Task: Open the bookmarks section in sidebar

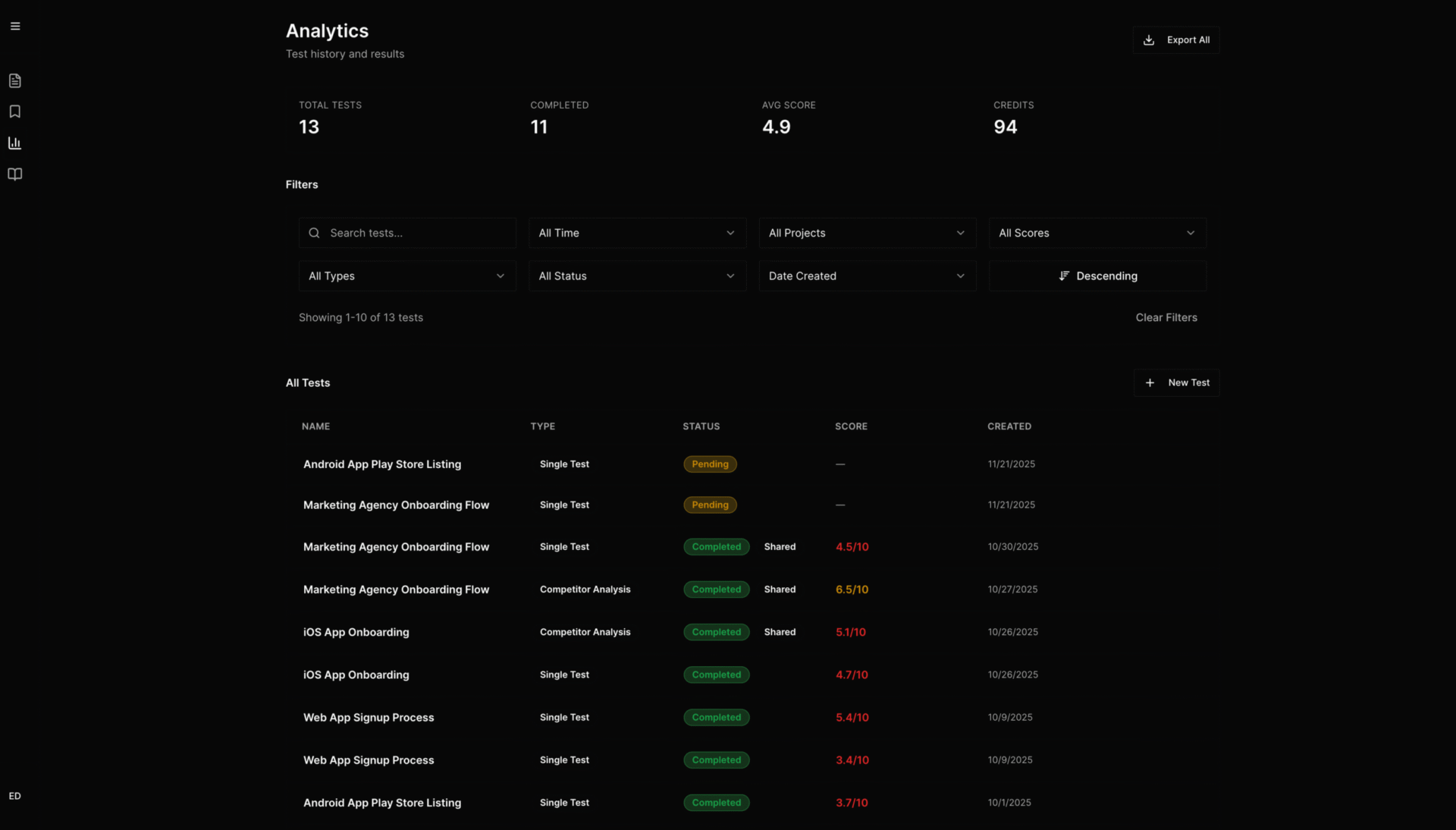Action: point(14,112)
